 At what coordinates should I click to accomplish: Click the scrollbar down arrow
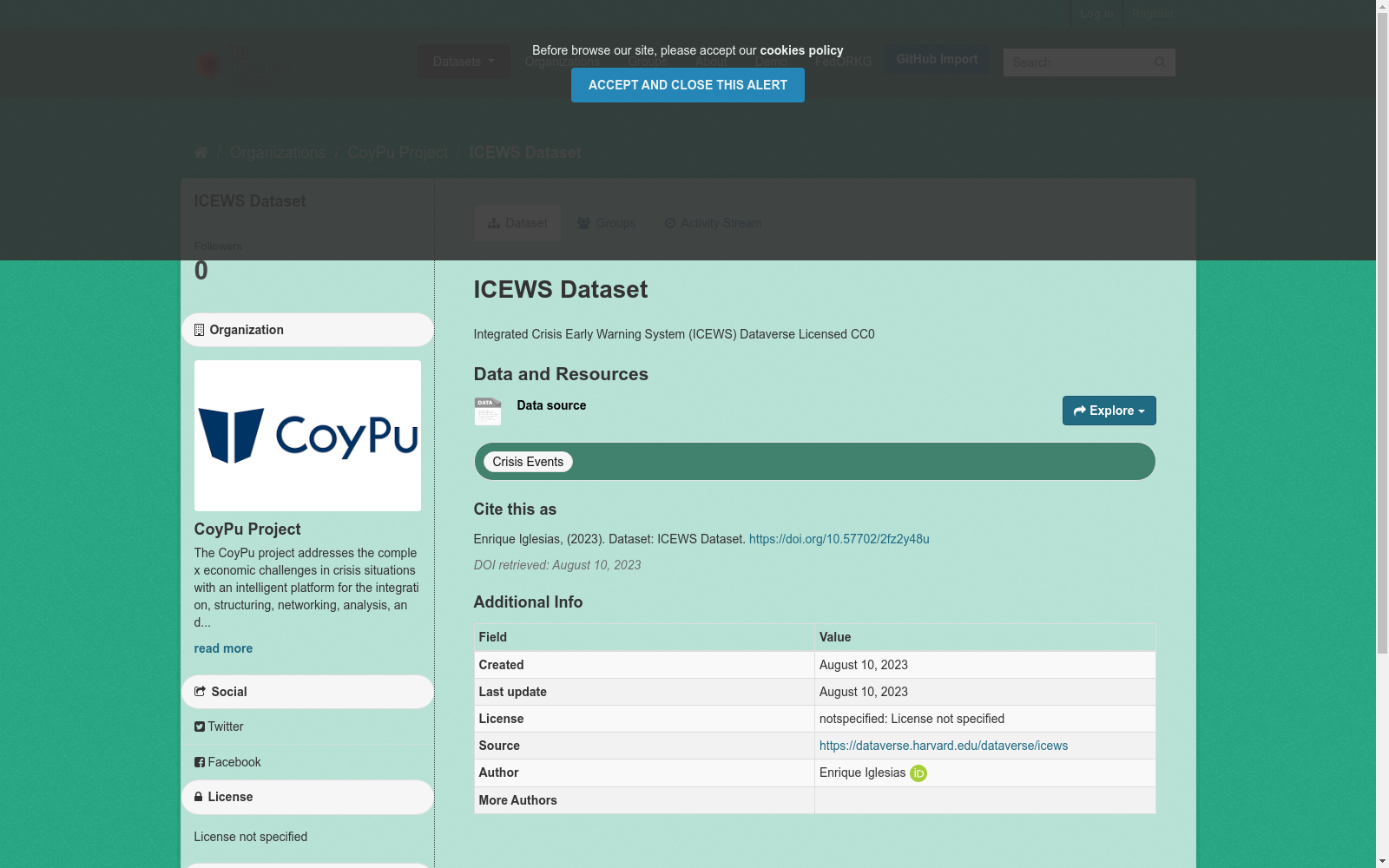pyautogui.click(x=1382, y=861)
